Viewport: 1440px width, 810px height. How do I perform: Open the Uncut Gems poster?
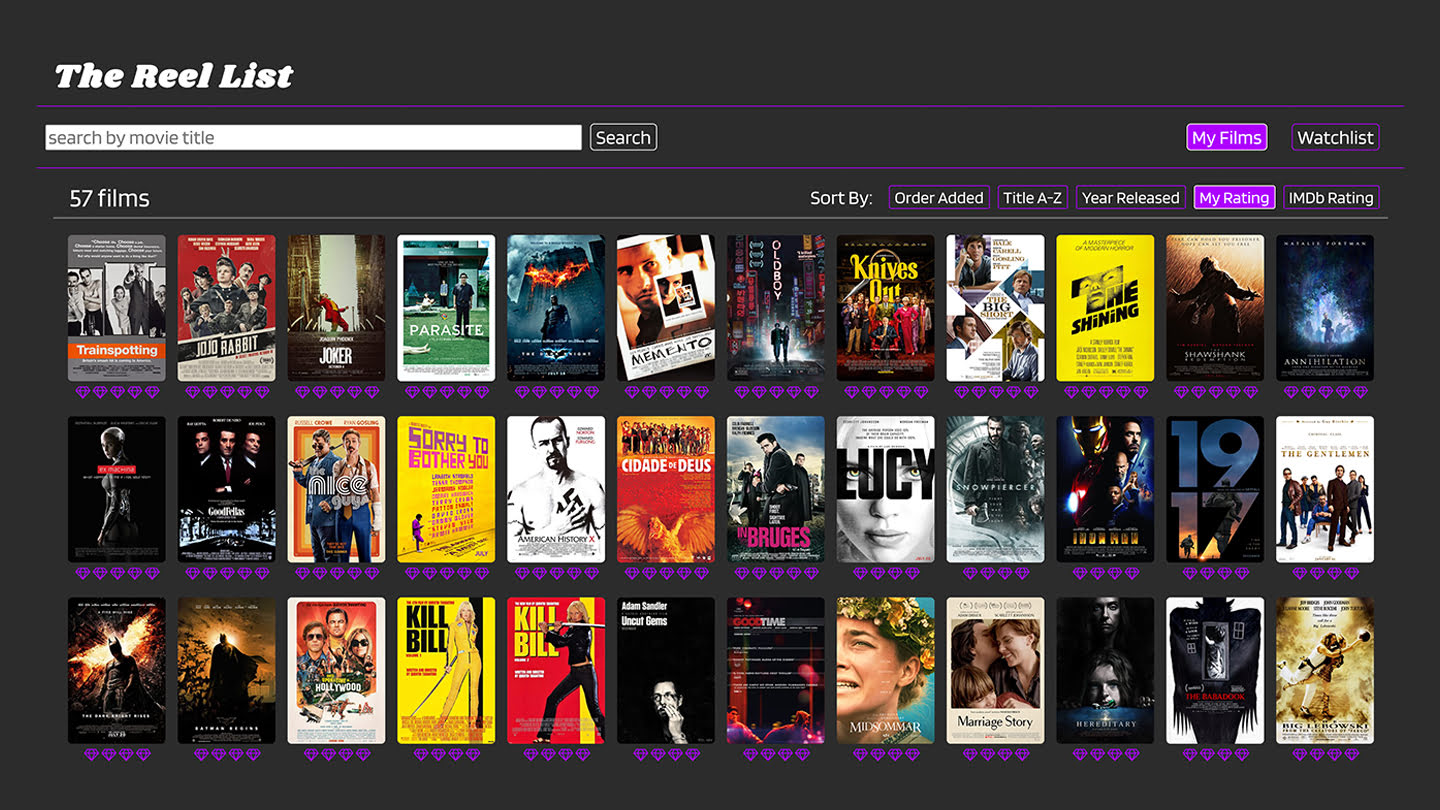point(666,671)
